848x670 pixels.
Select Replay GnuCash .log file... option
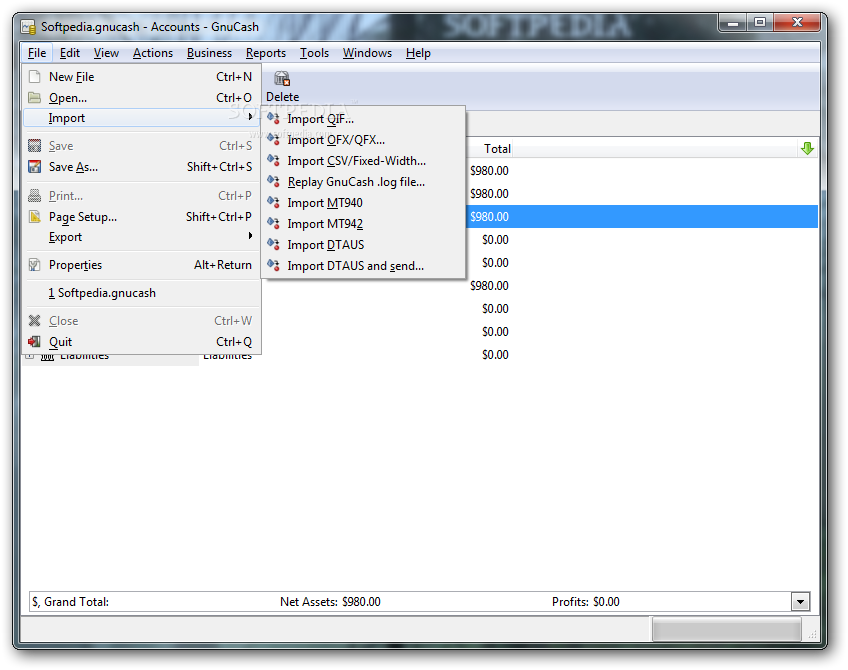tap(363, 182)
